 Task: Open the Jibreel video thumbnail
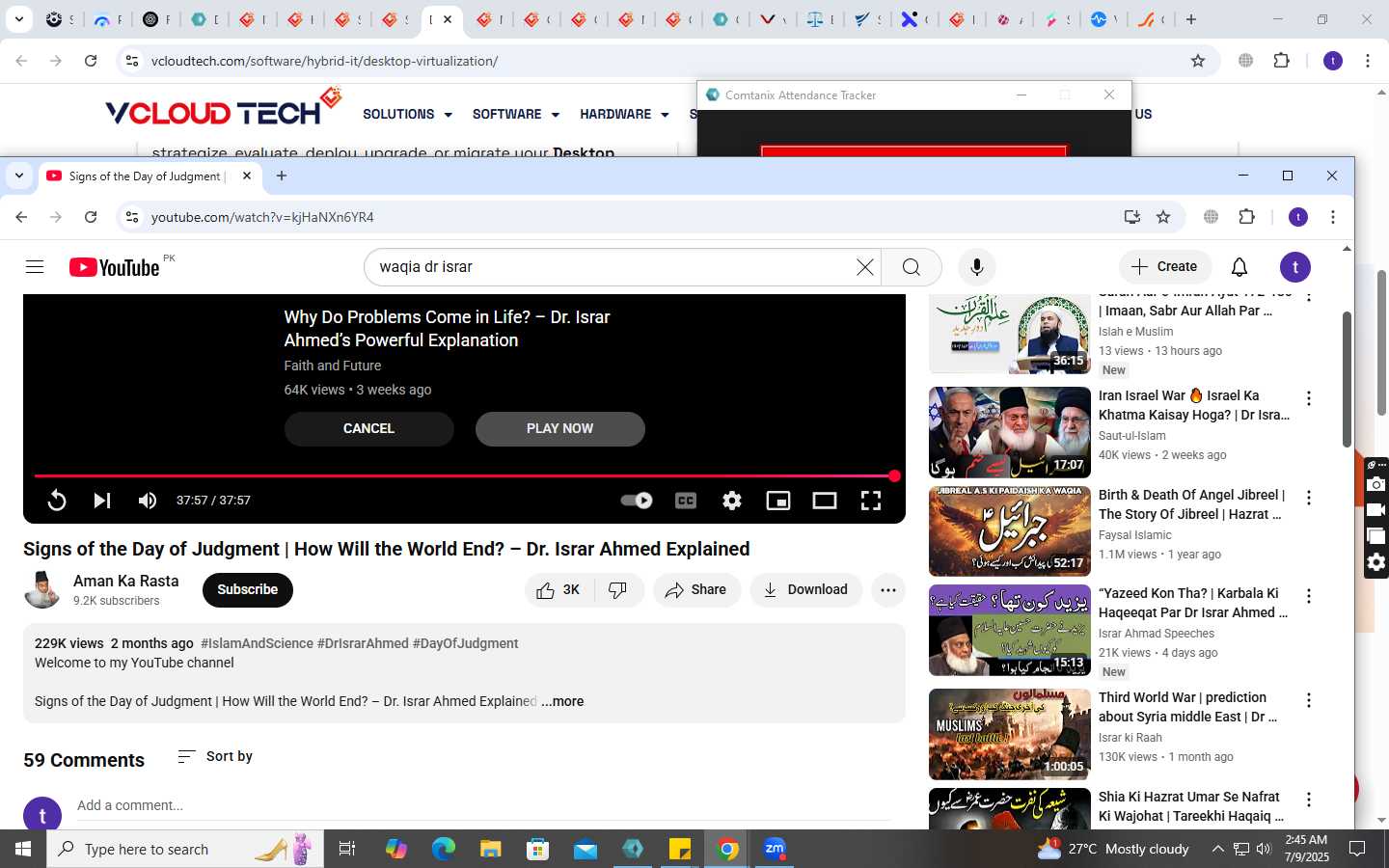point(1010,530)
